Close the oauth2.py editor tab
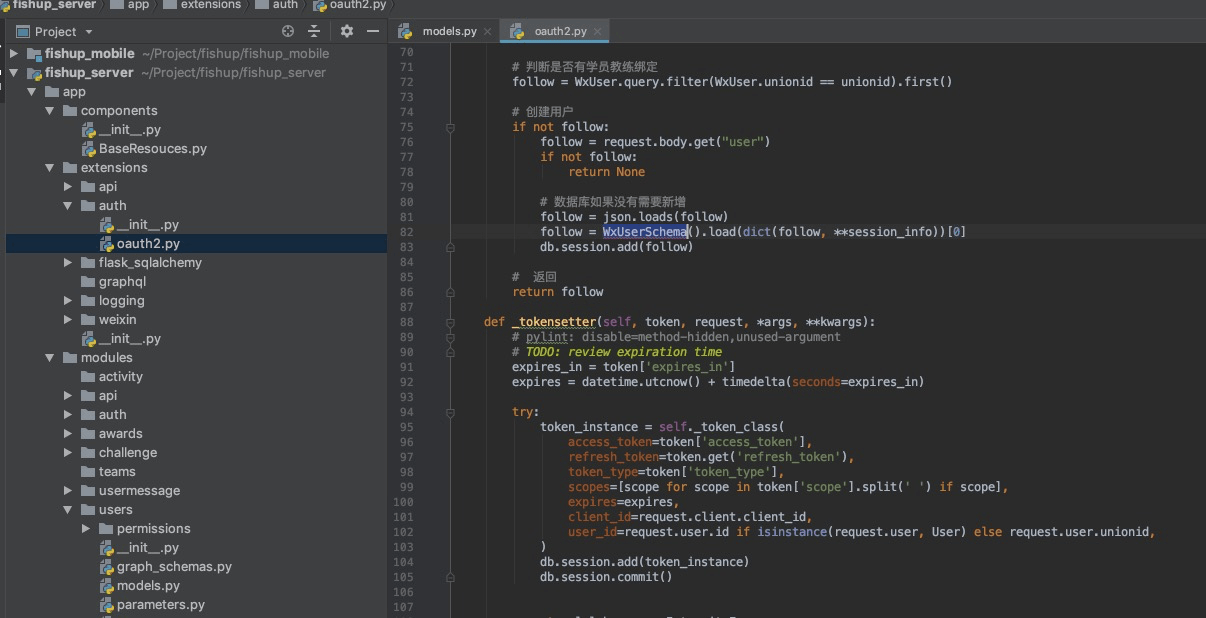The height and width of the screenshot is (618, 1206). [x=598, y=32]
